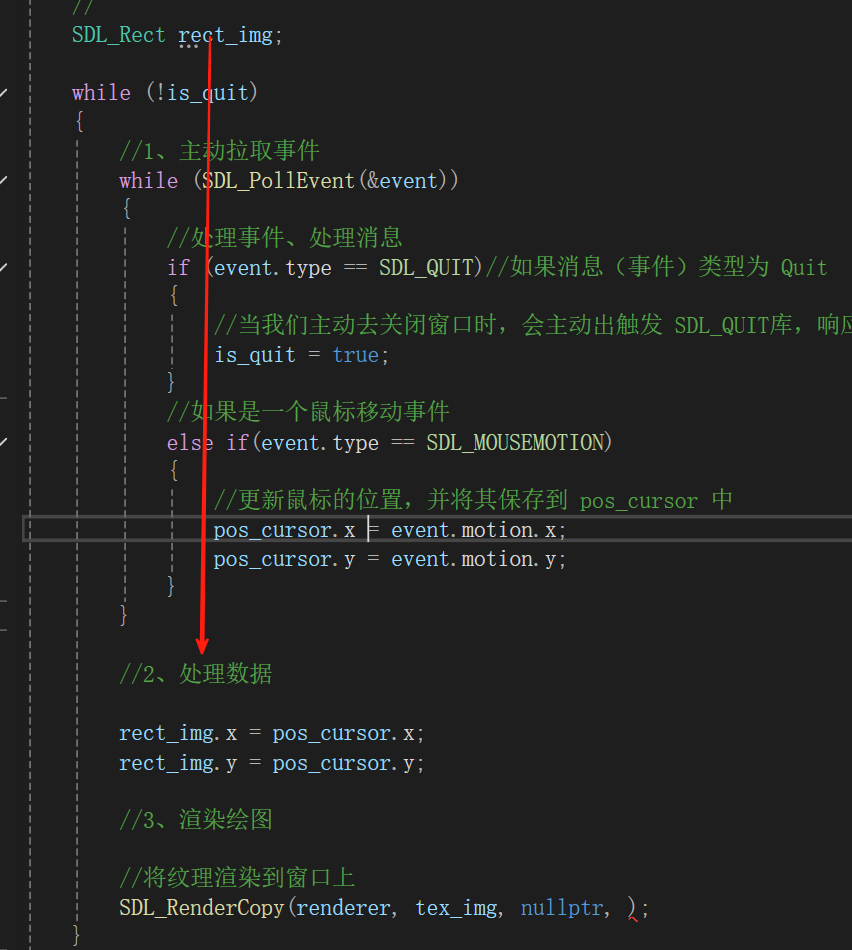Click pos_cursor.y assigned from event.motion.y
This screenshot has height=950, width=852.
point(284,559)
